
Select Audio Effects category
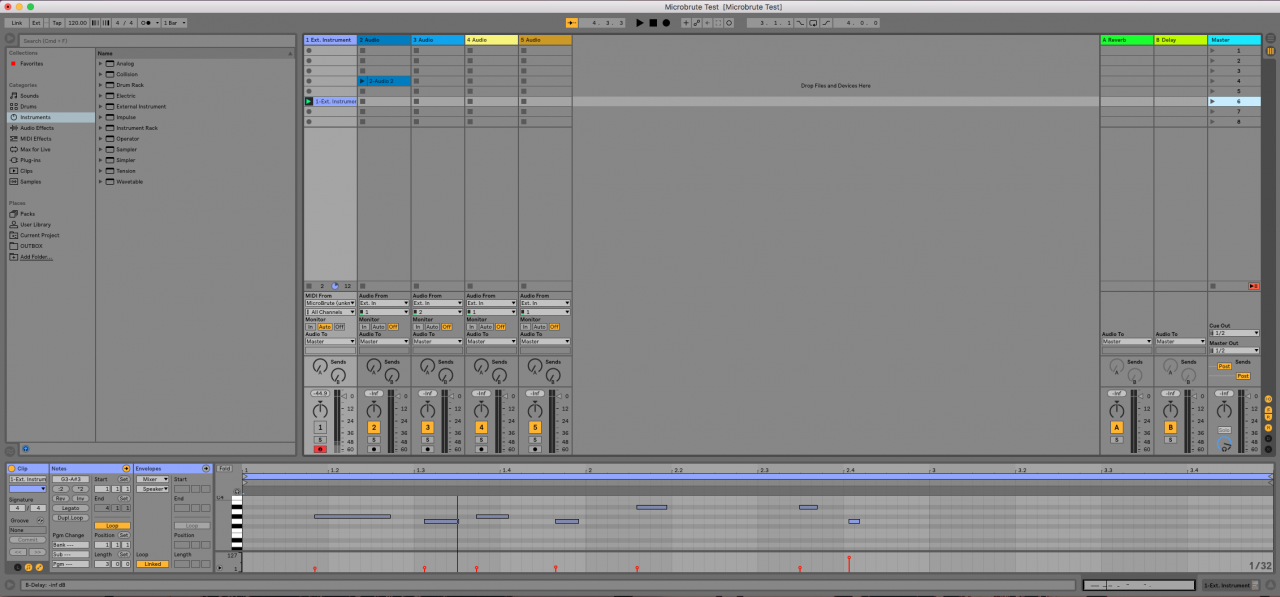tap(36, 128)
